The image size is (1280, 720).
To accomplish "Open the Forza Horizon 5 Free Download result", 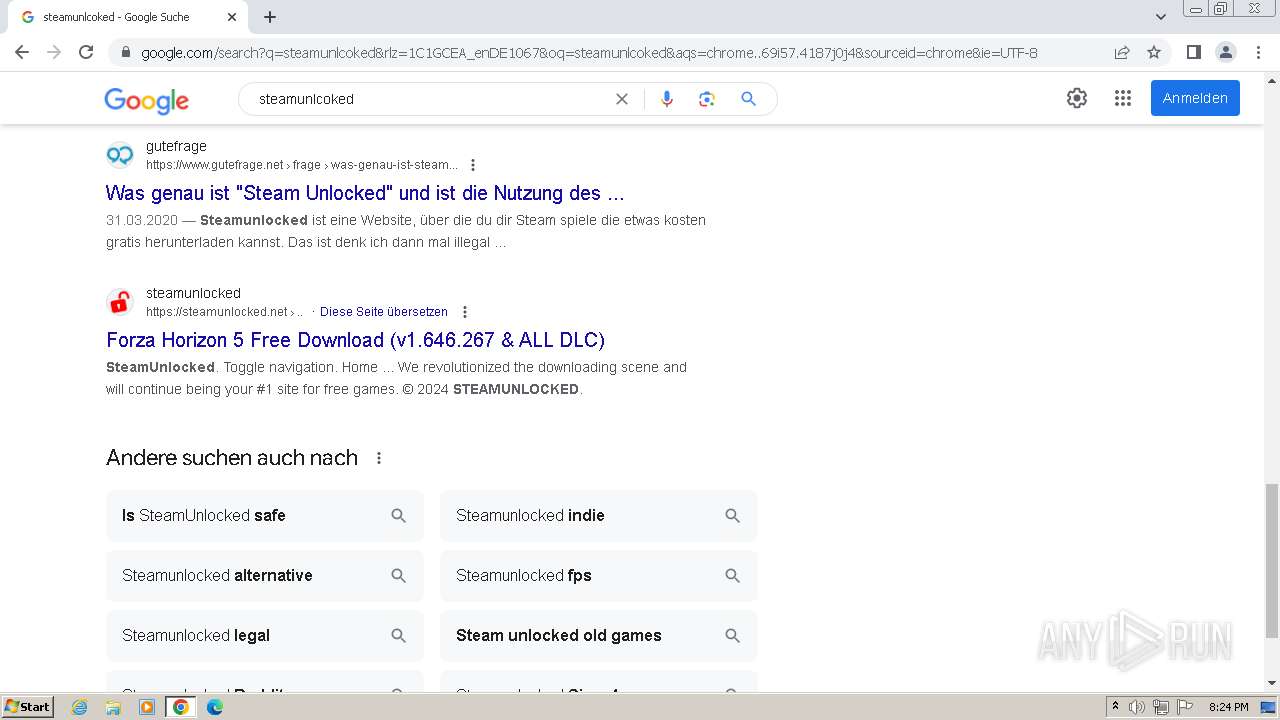I will tap(355, 340).
